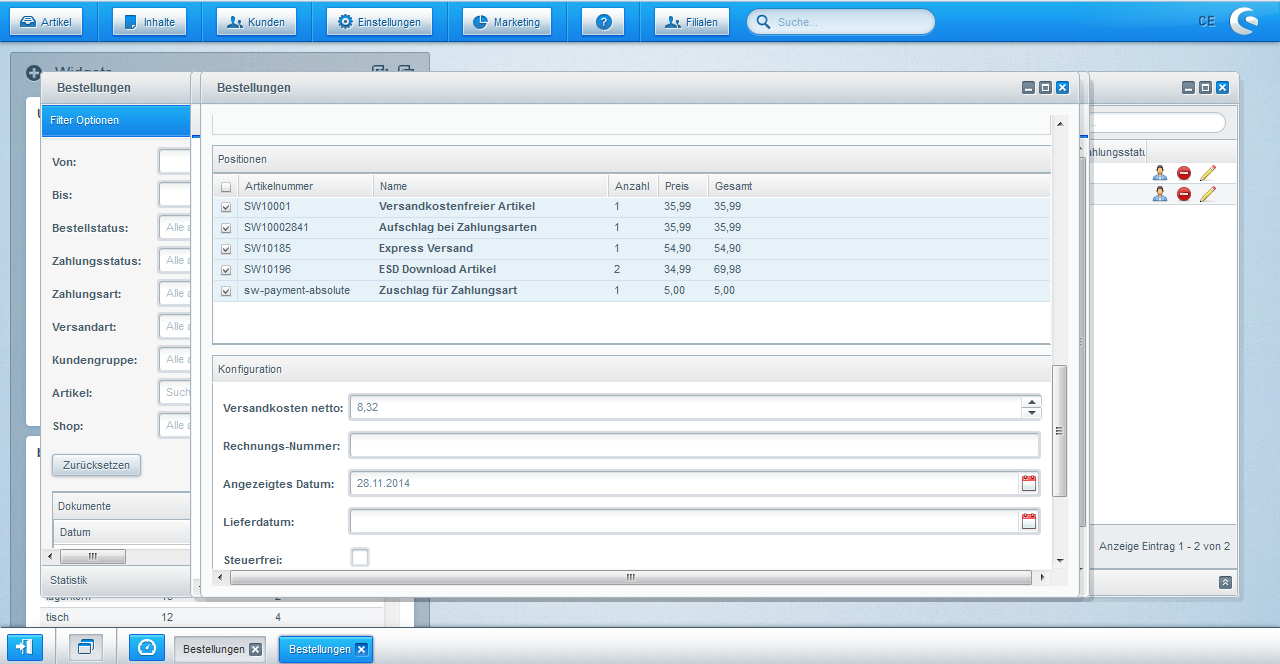Image resolution: width=1280 pixels, height=664 pixels.
Task: Click pencil edit icon in second order row
Action: [x=1208, y=194]
